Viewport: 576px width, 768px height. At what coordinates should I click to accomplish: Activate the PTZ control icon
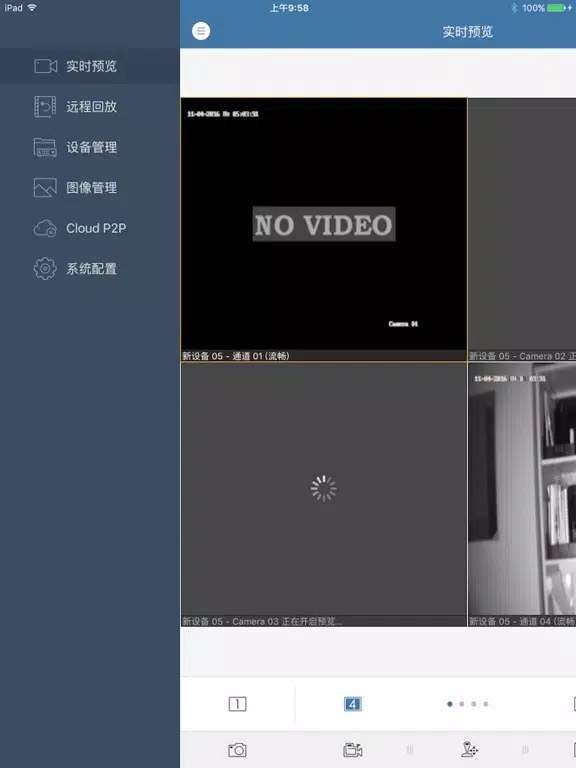[469, 749]
